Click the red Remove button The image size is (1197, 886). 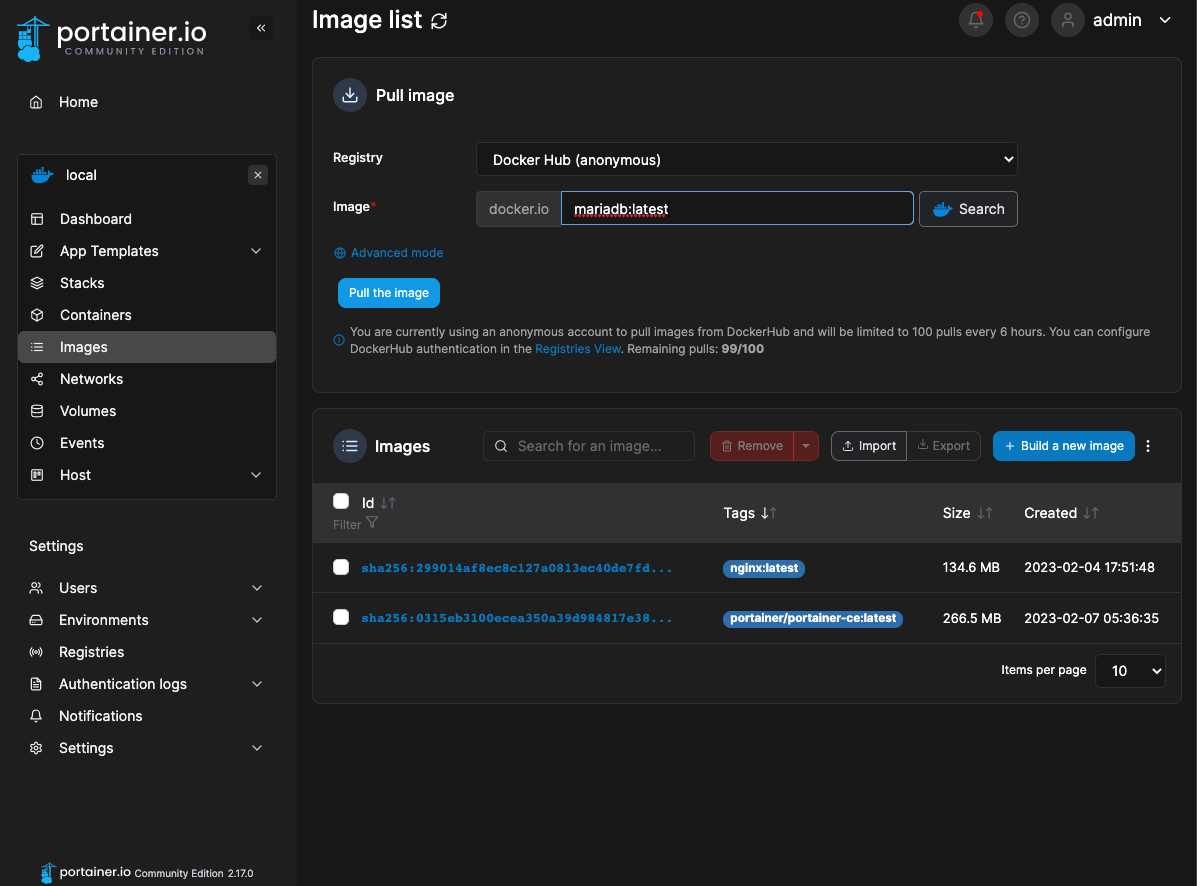tap(752, 446)
